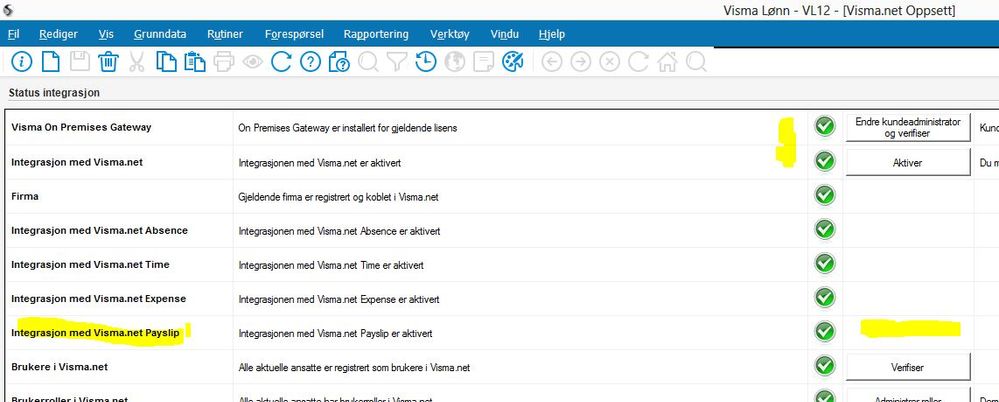
Task: Click the globe icon in toolbar
Action: pyautogui.click(x=455, y=62)
